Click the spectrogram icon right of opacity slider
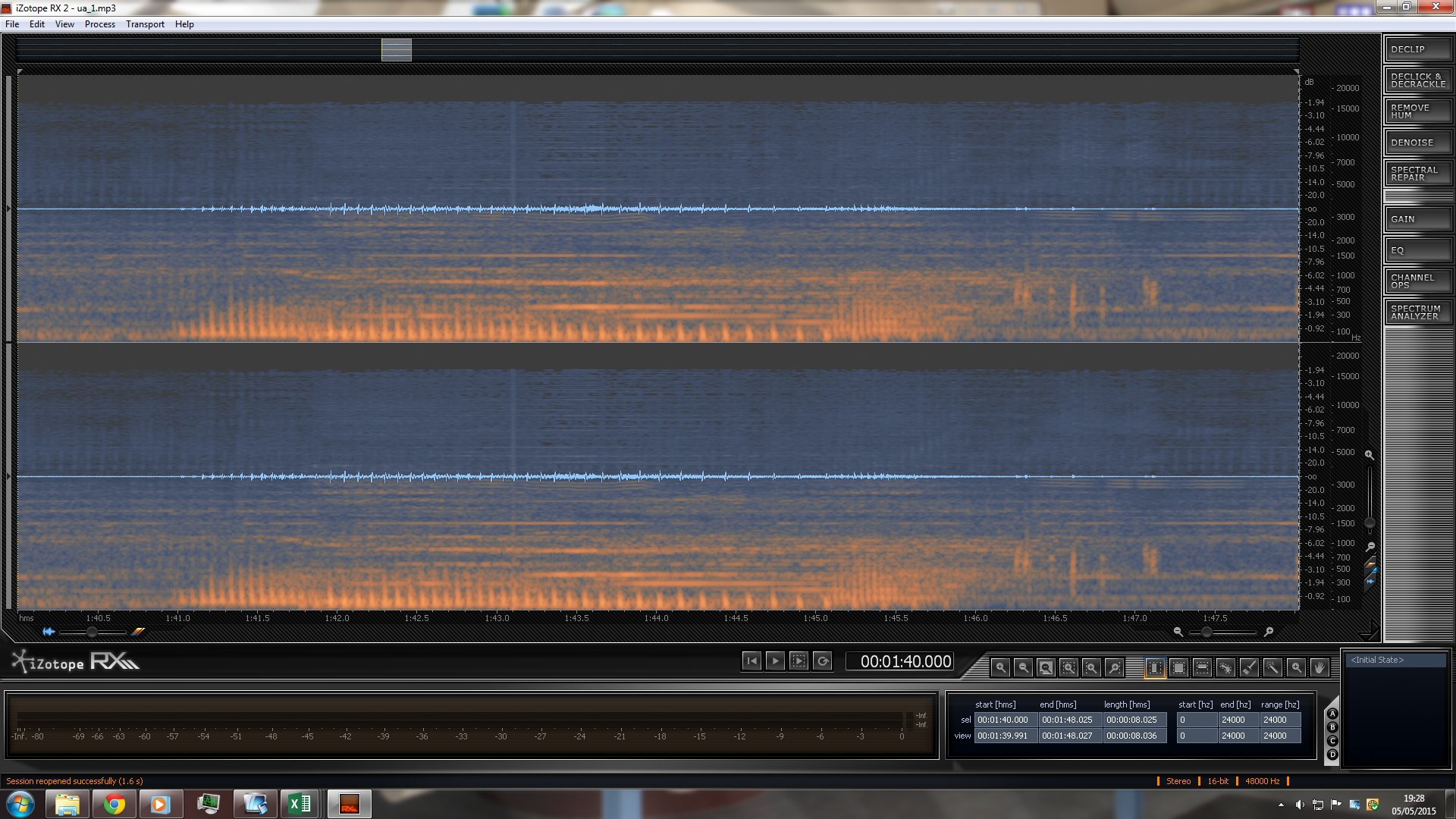 [137, 632]
